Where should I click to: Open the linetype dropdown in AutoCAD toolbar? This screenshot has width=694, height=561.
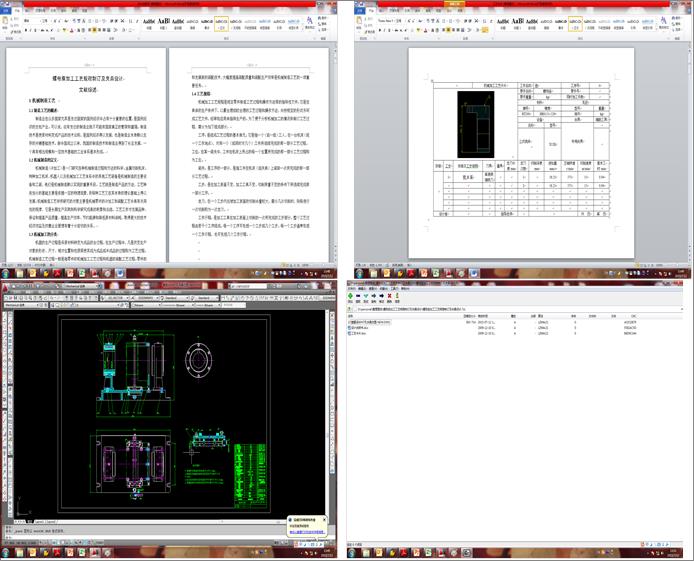(x=176, y=305)
